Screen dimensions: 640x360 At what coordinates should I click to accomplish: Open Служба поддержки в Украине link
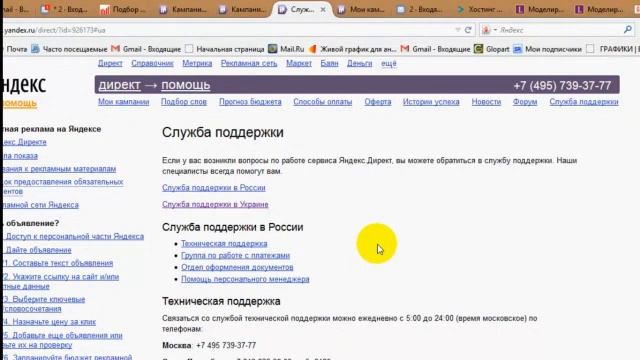215,204
